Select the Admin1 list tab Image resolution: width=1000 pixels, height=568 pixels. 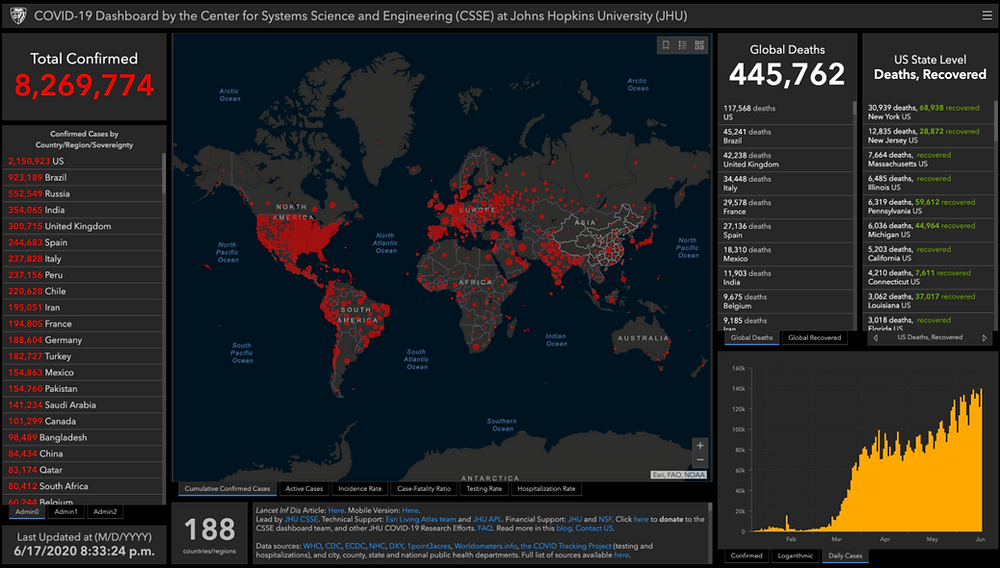[66, 511]
